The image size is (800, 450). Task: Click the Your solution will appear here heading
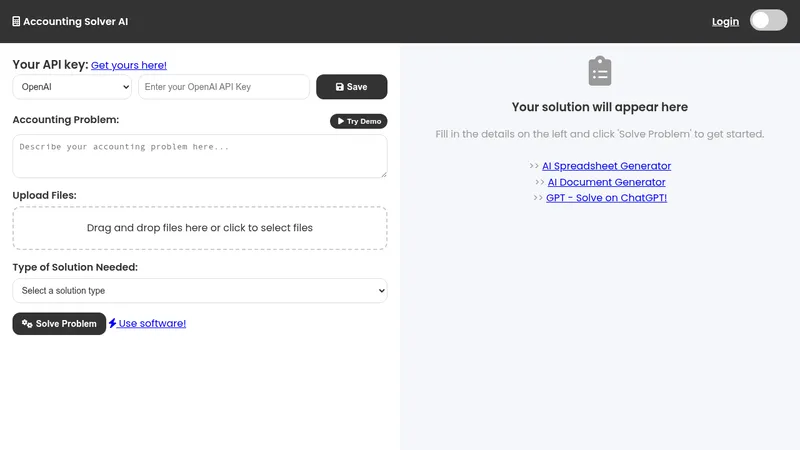[599, 107]
